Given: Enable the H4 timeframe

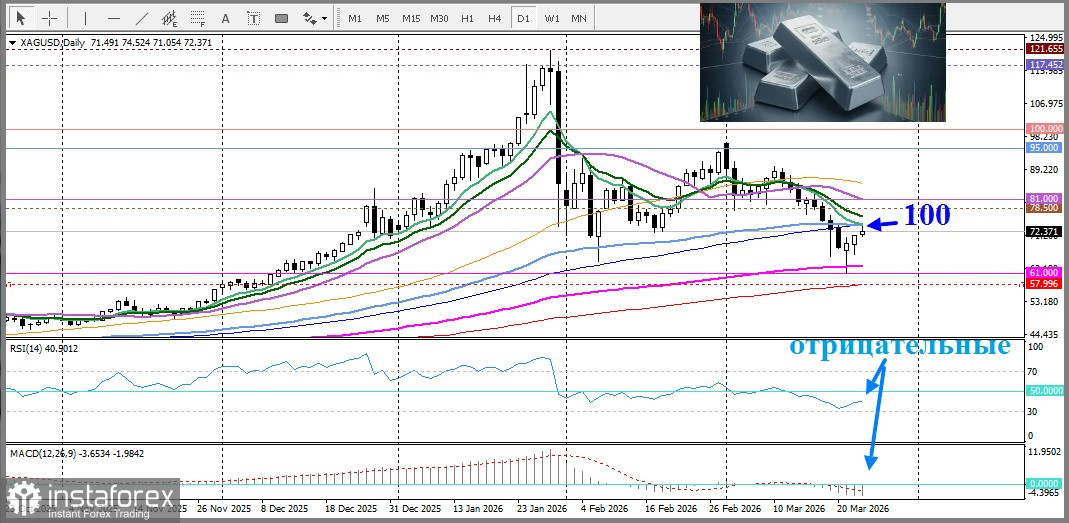Looking at the screenshot, I should click(x=495, y=18).
